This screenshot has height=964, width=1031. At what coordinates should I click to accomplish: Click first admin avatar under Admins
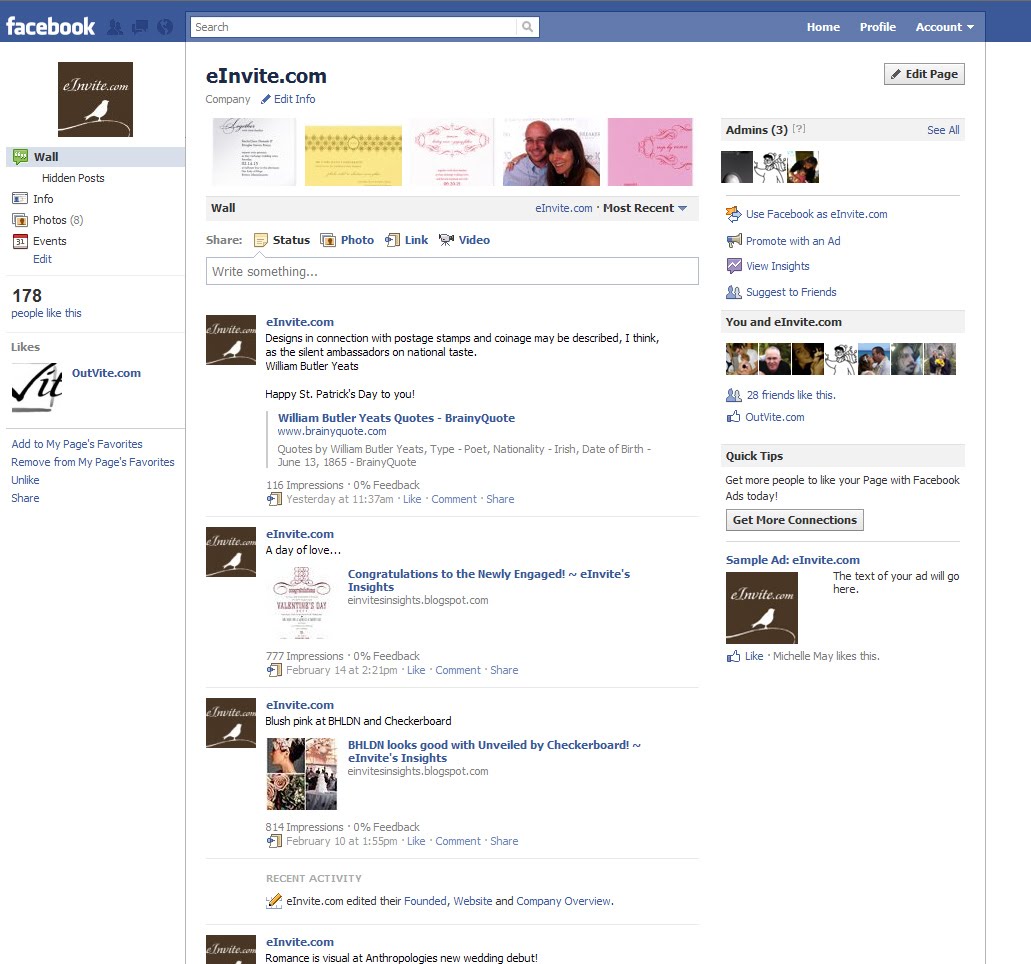[x=736, y=167]
